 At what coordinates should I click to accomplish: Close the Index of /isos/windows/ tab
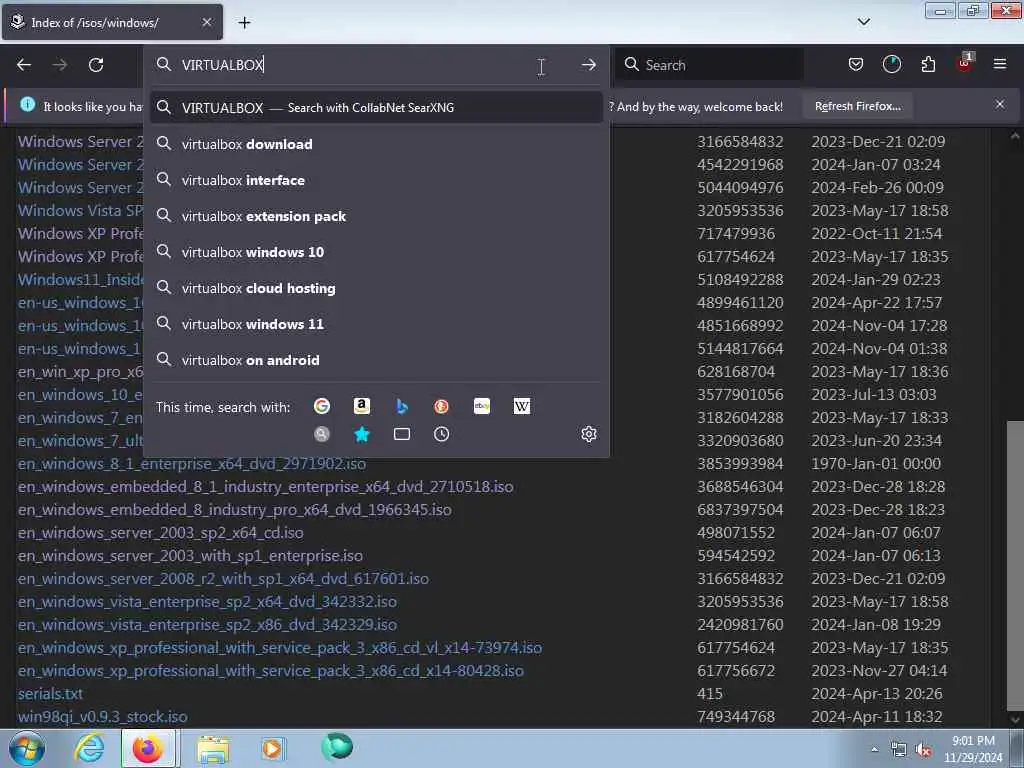point(207,22)
